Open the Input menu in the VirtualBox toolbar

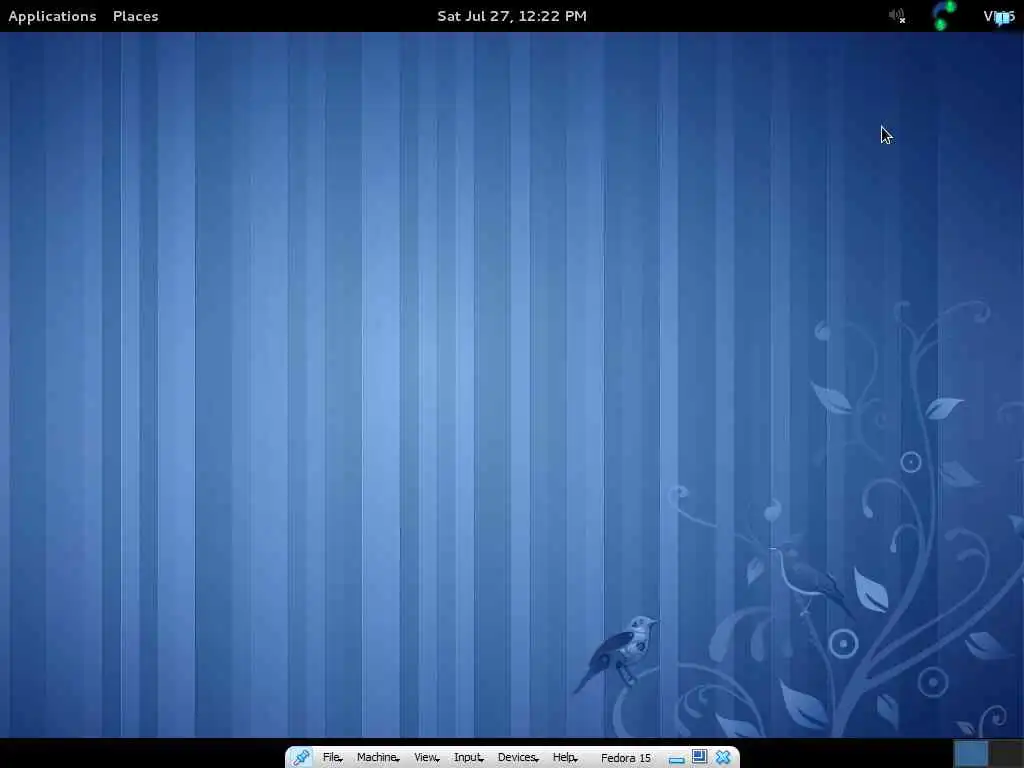click(x=468, y=758)
